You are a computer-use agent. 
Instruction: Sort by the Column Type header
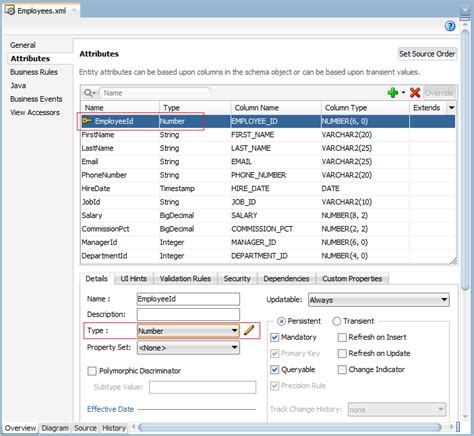(365, 108)
